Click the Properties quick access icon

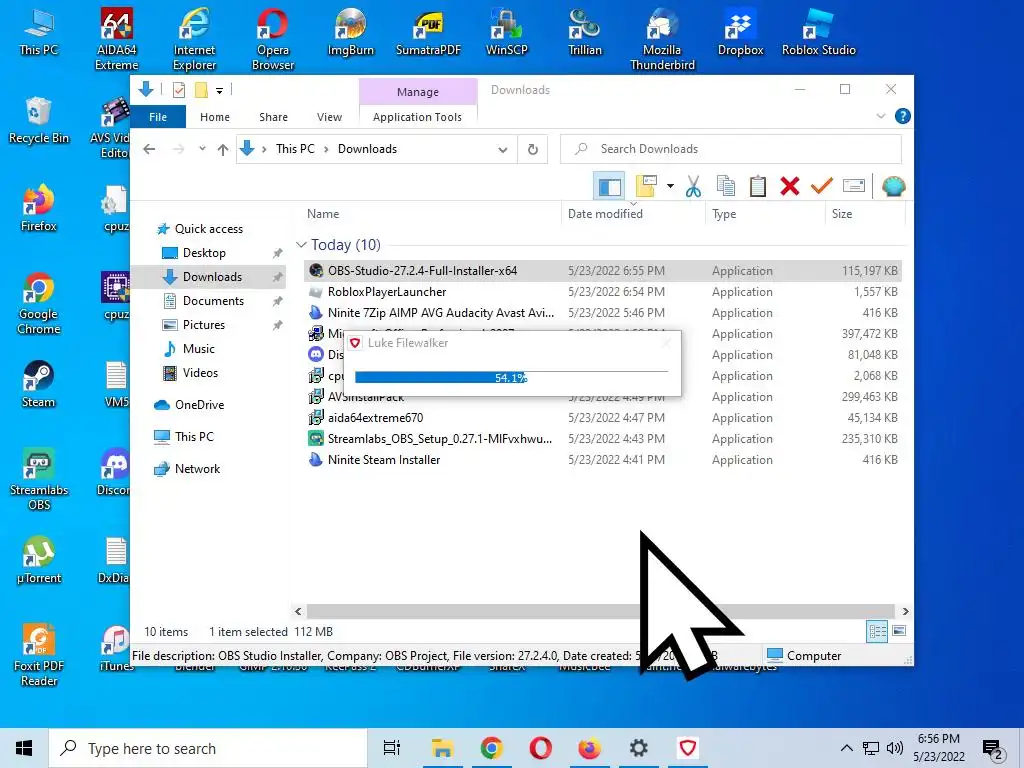(179, 90)
